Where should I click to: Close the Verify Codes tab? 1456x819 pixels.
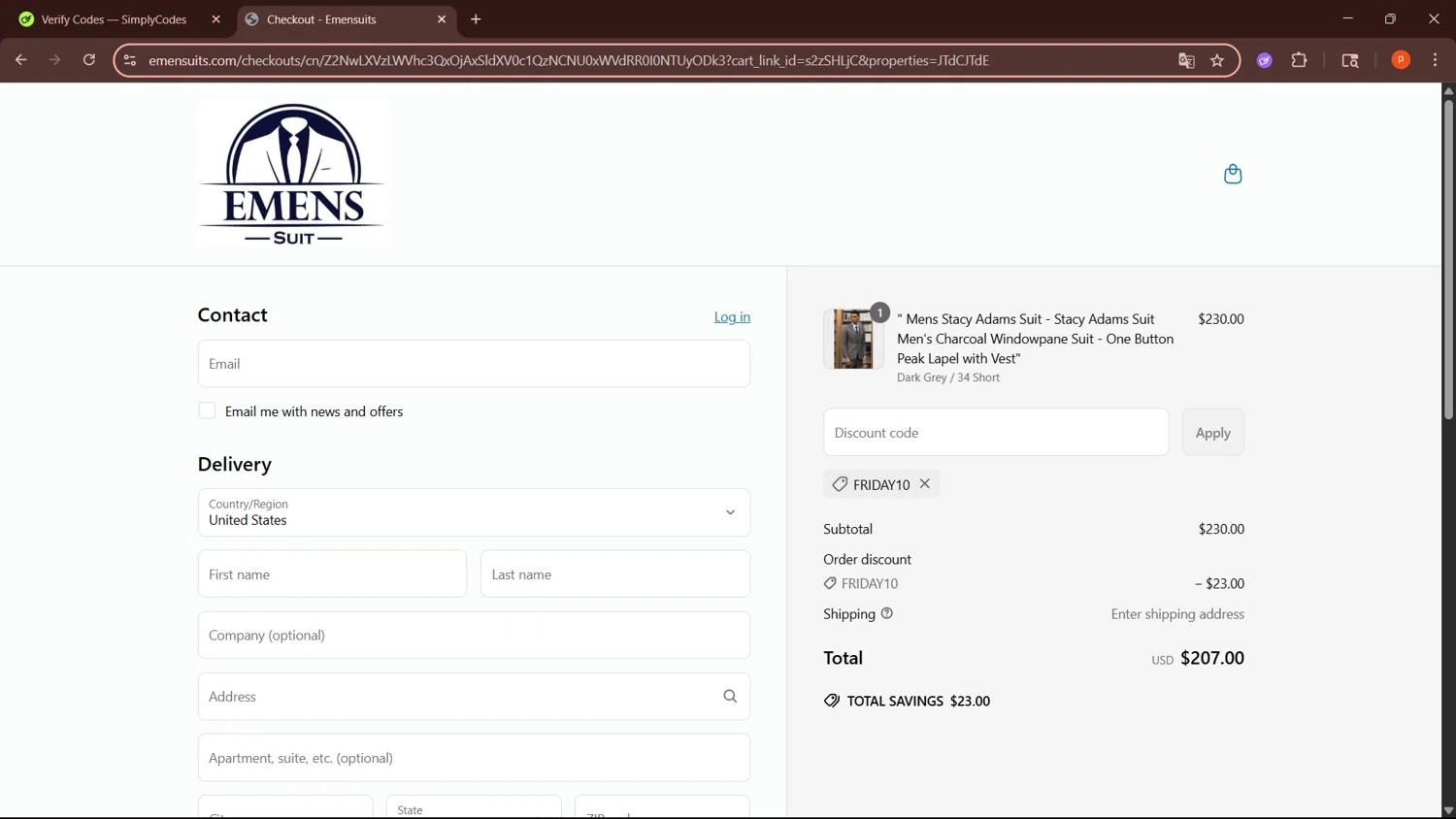click(215, 19)
